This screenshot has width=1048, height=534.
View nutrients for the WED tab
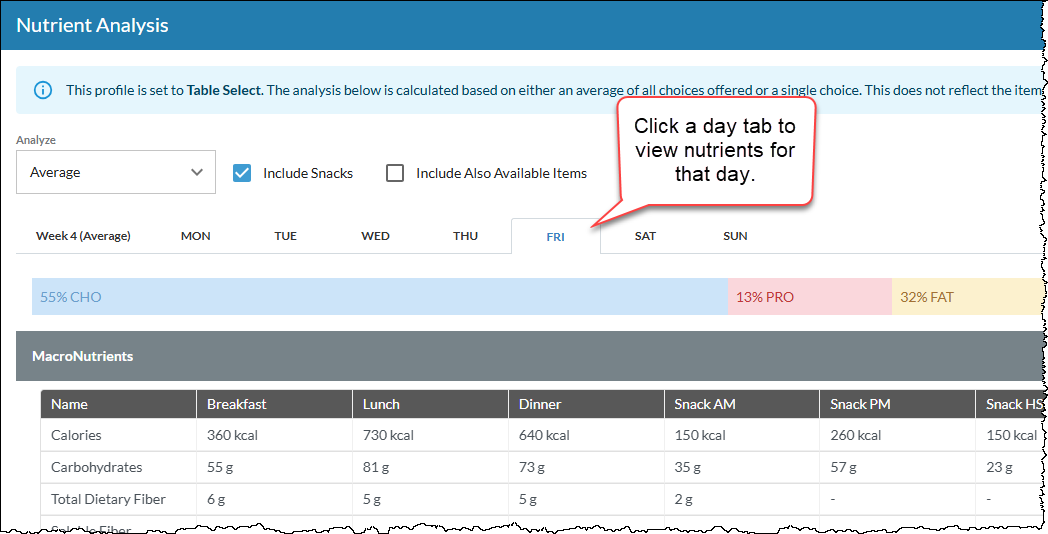(376, 236)
